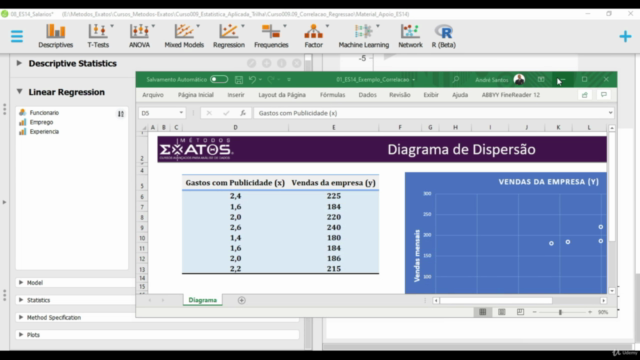
Task: Select column E header
Action: [x=333, y=127]
